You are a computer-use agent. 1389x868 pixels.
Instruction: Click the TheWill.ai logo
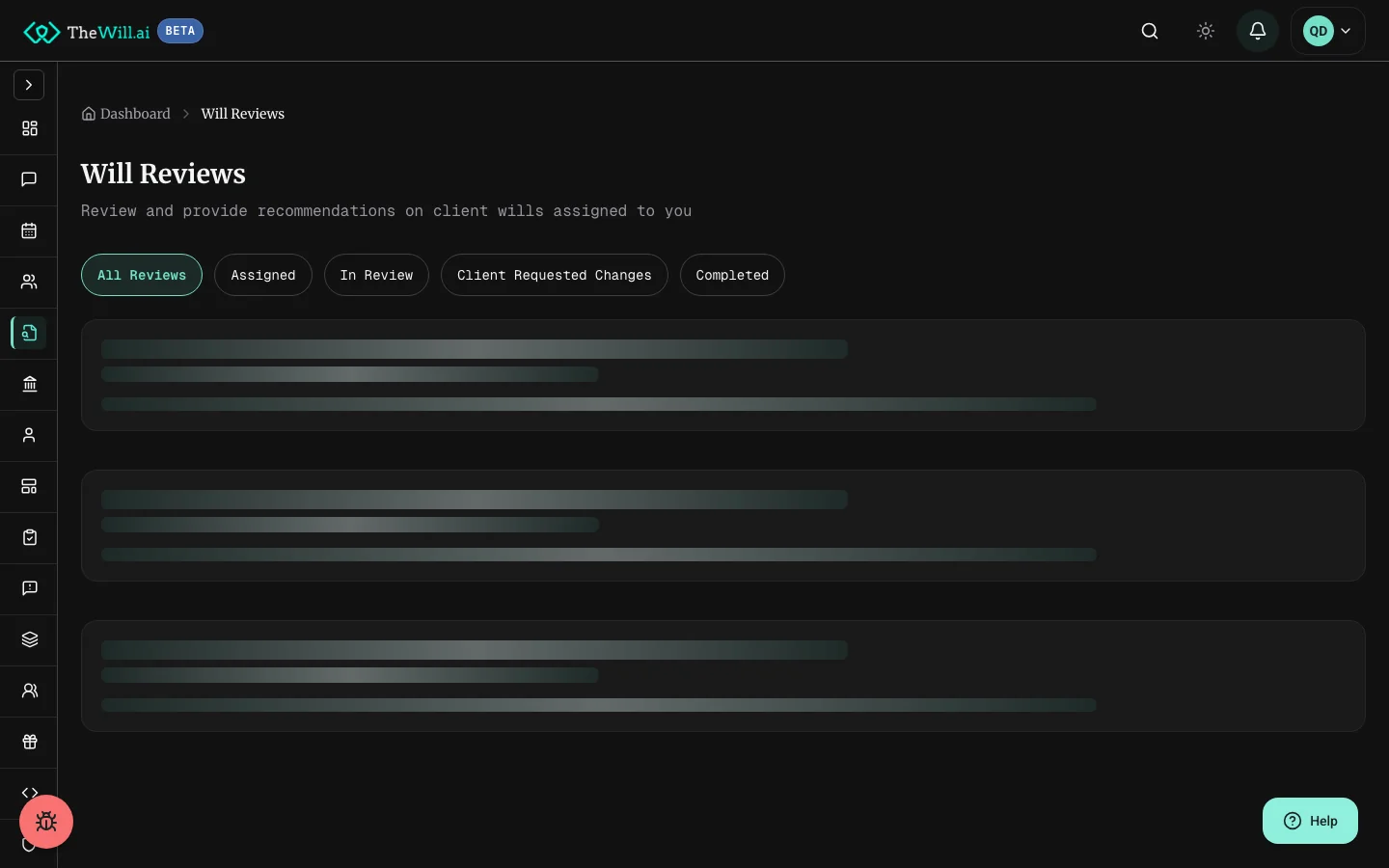(x=87, y=32)
